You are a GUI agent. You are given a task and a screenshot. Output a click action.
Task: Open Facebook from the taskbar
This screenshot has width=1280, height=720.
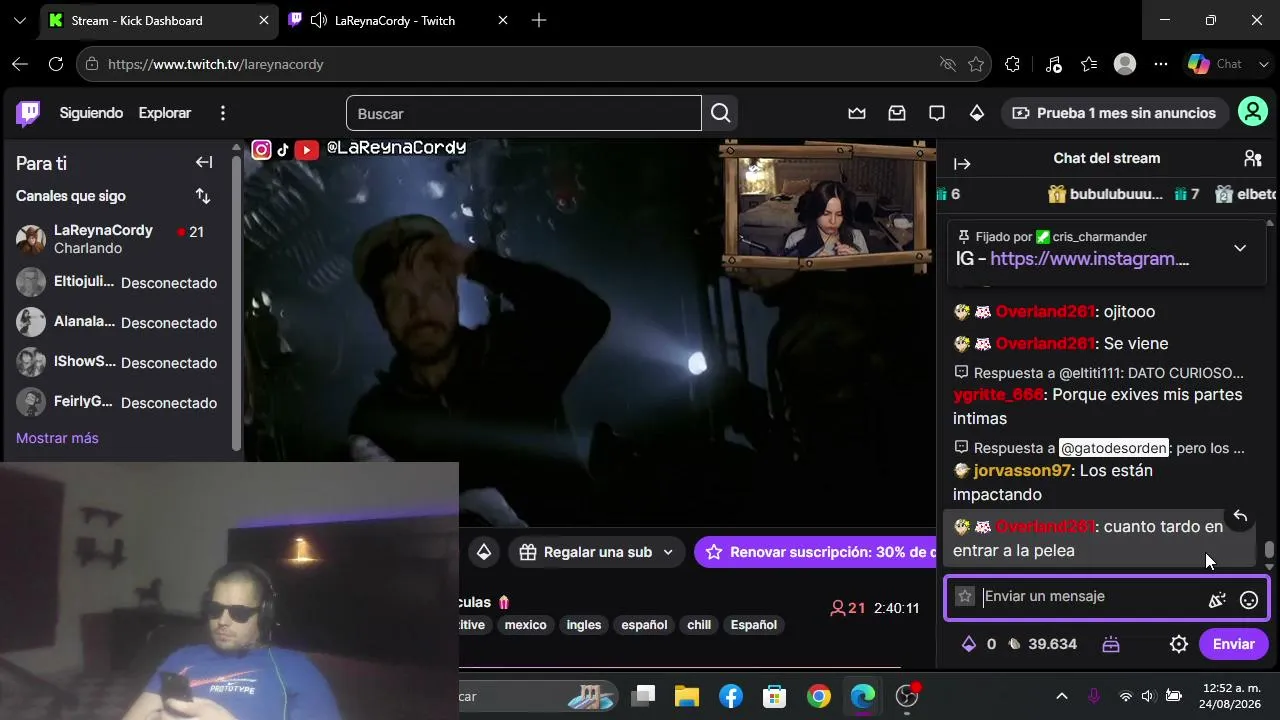[731, 696]
